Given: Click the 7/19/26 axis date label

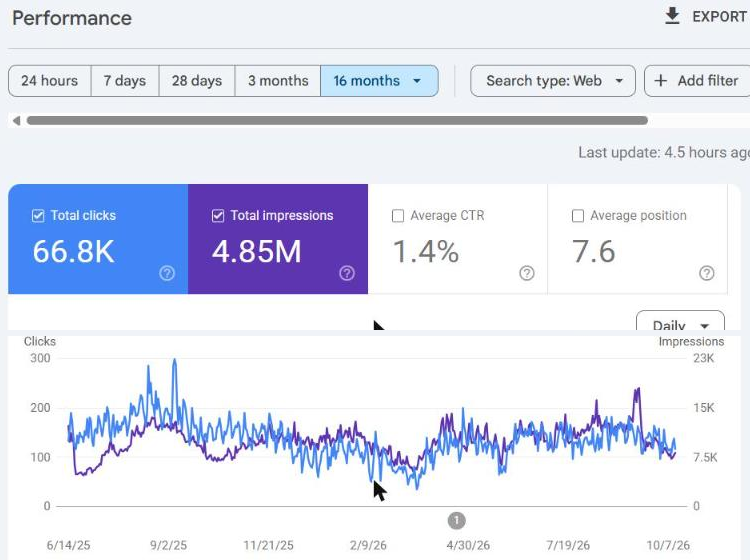Looking at the screenshot, I should (568, 545).
